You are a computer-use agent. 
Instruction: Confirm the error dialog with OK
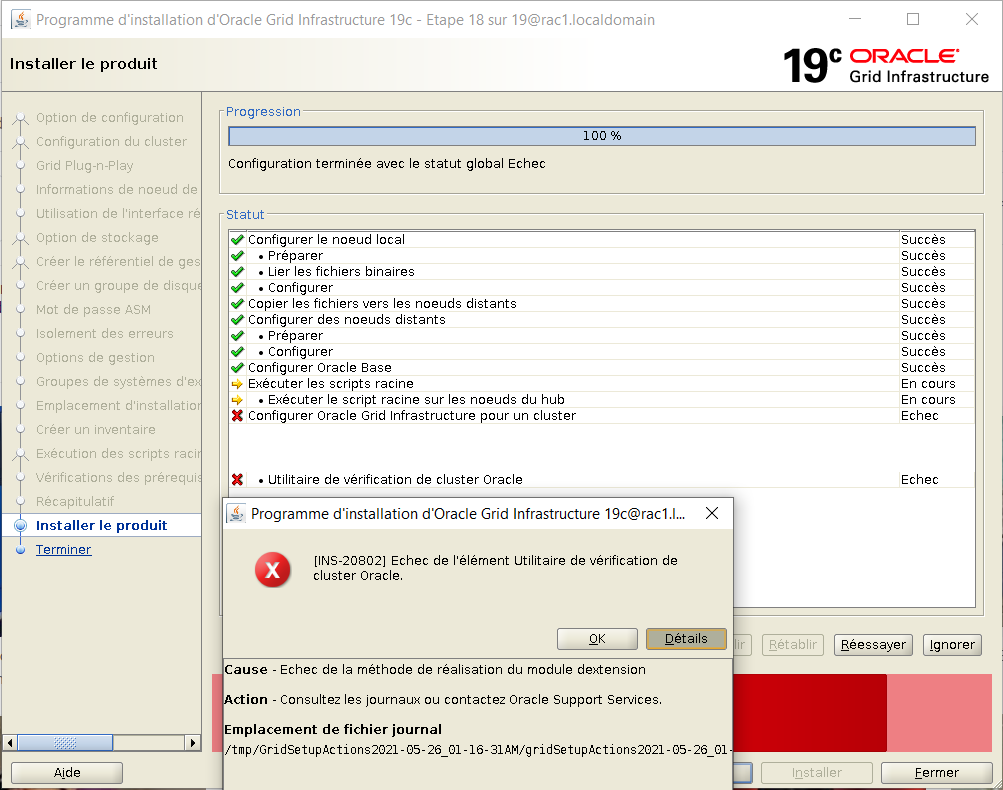click(x=597, y=639)
